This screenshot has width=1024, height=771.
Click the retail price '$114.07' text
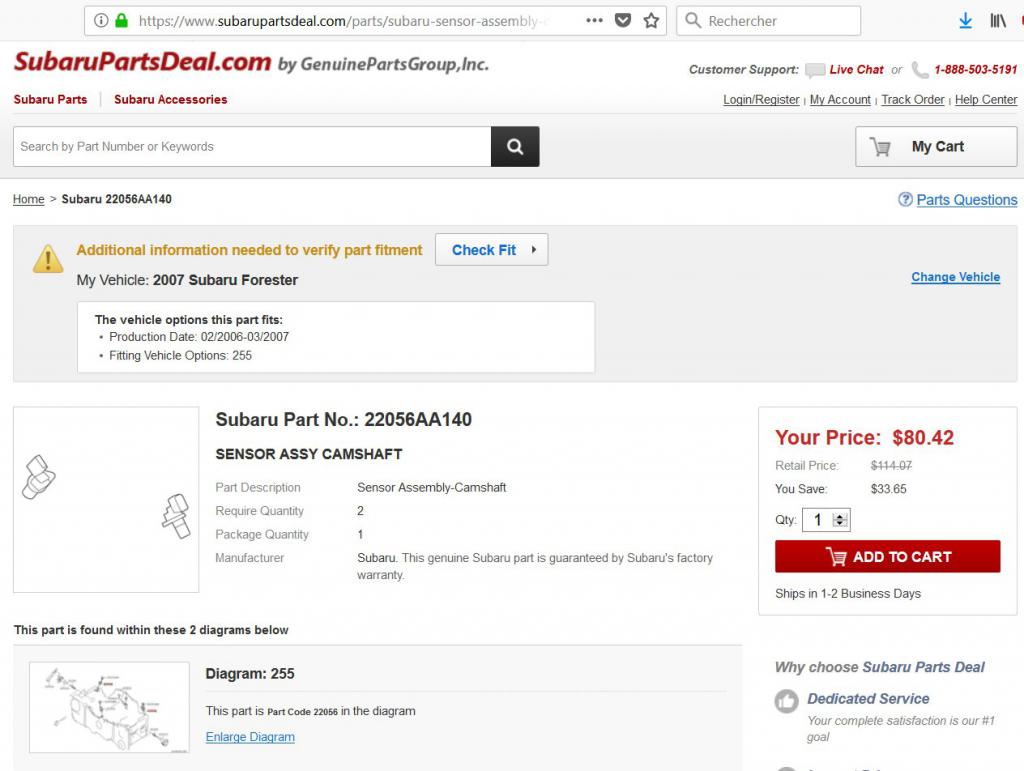[x=891, y=465]
